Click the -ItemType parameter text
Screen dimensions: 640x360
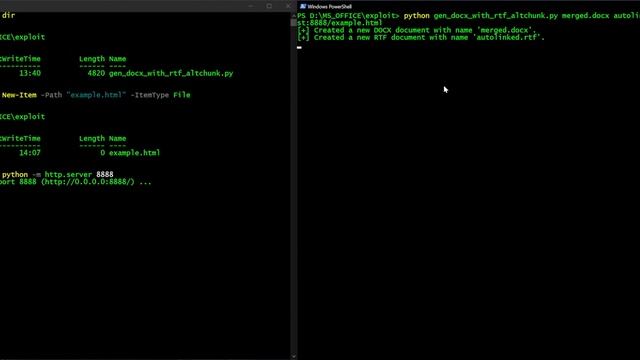(x=149, y=95)
